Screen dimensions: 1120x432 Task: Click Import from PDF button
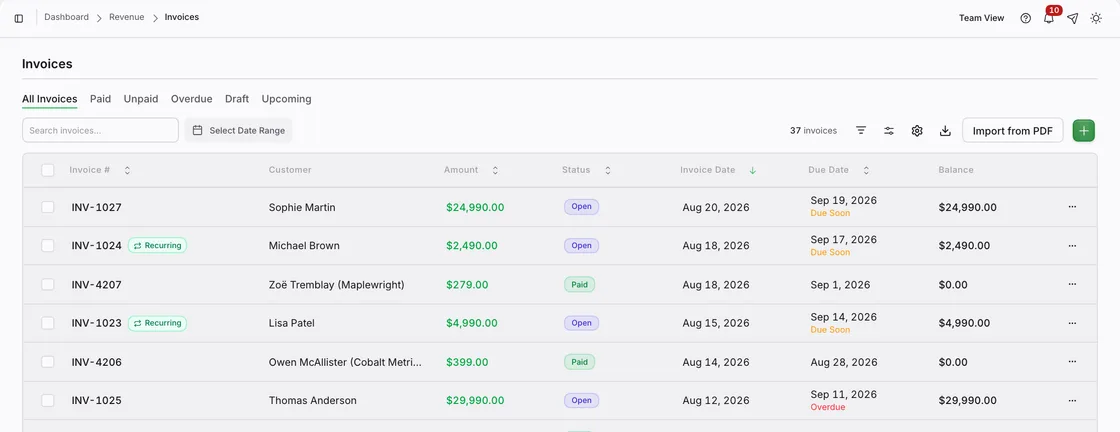pos(1013,131)
